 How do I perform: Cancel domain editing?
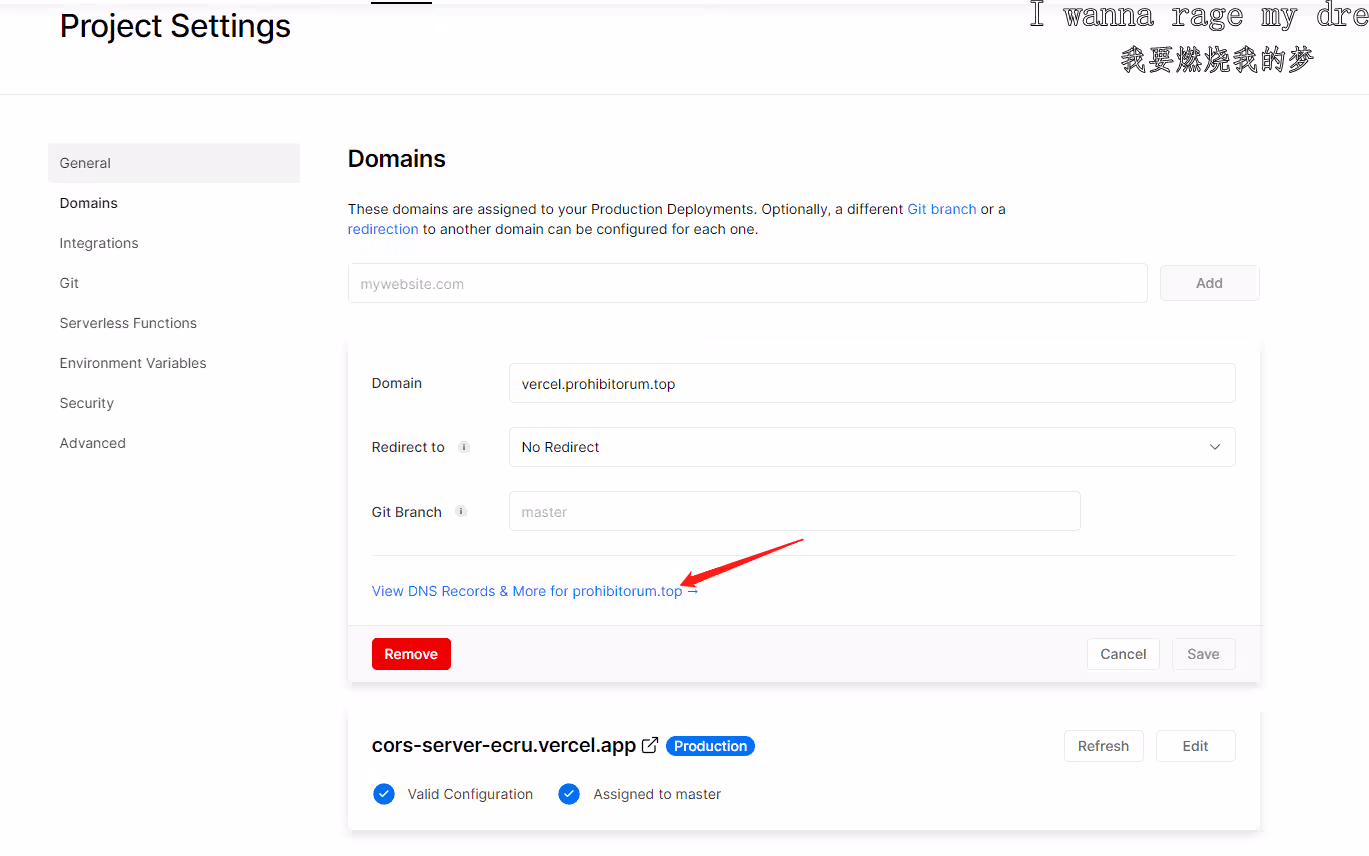[1123, 654]
